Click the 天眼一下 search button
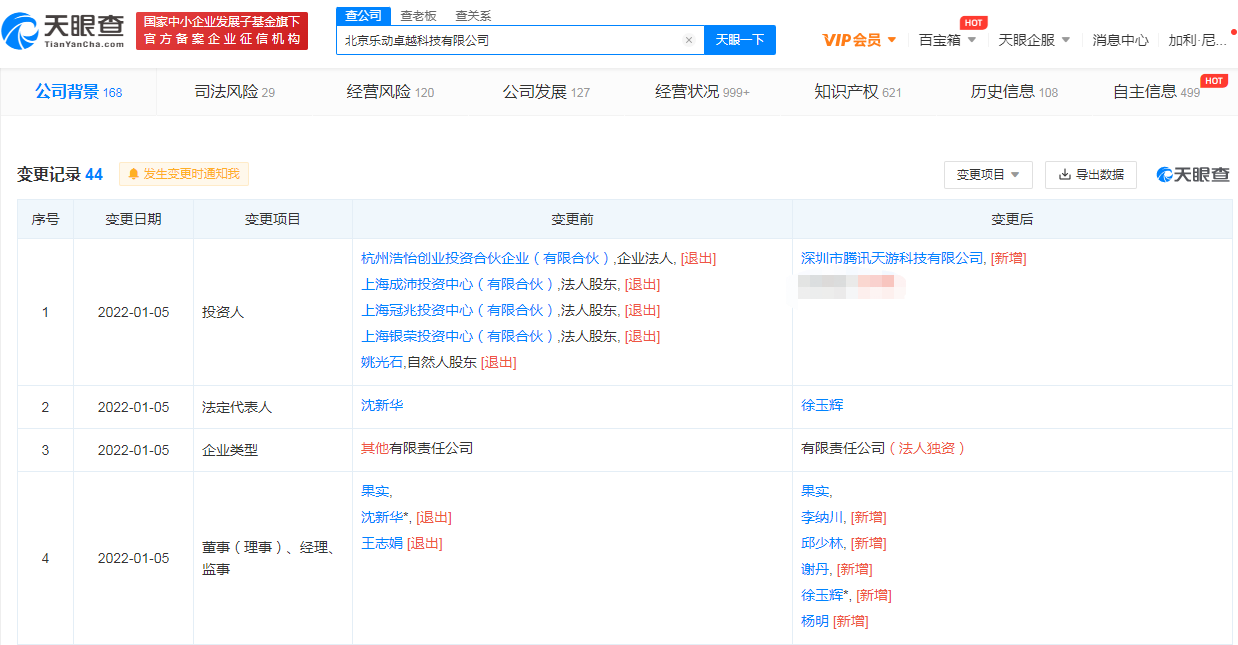Viewport: 1238px width, 645px height. click(740, 40)
